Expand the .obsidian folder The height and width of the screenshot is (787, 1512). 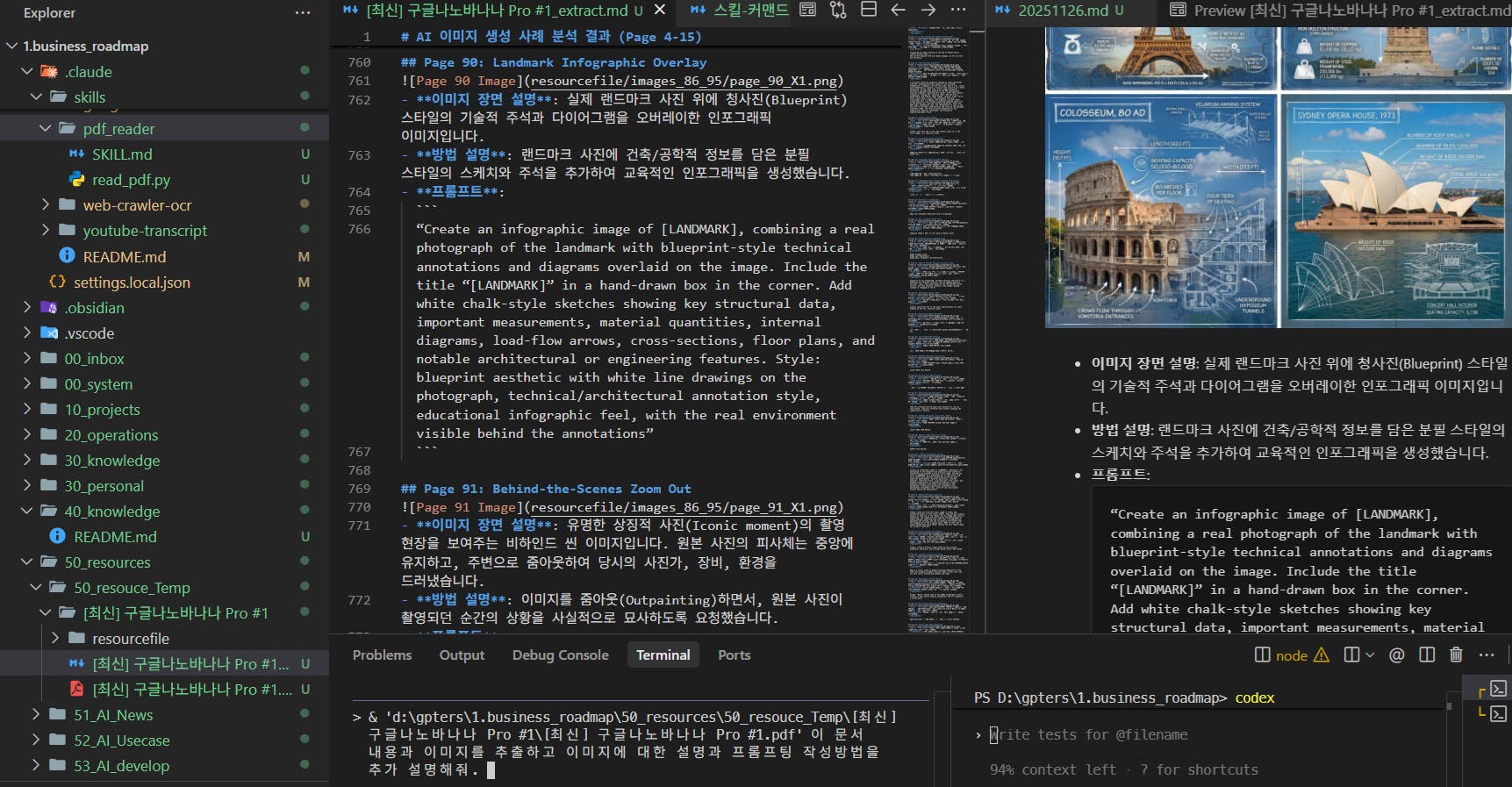click(27, 307)
